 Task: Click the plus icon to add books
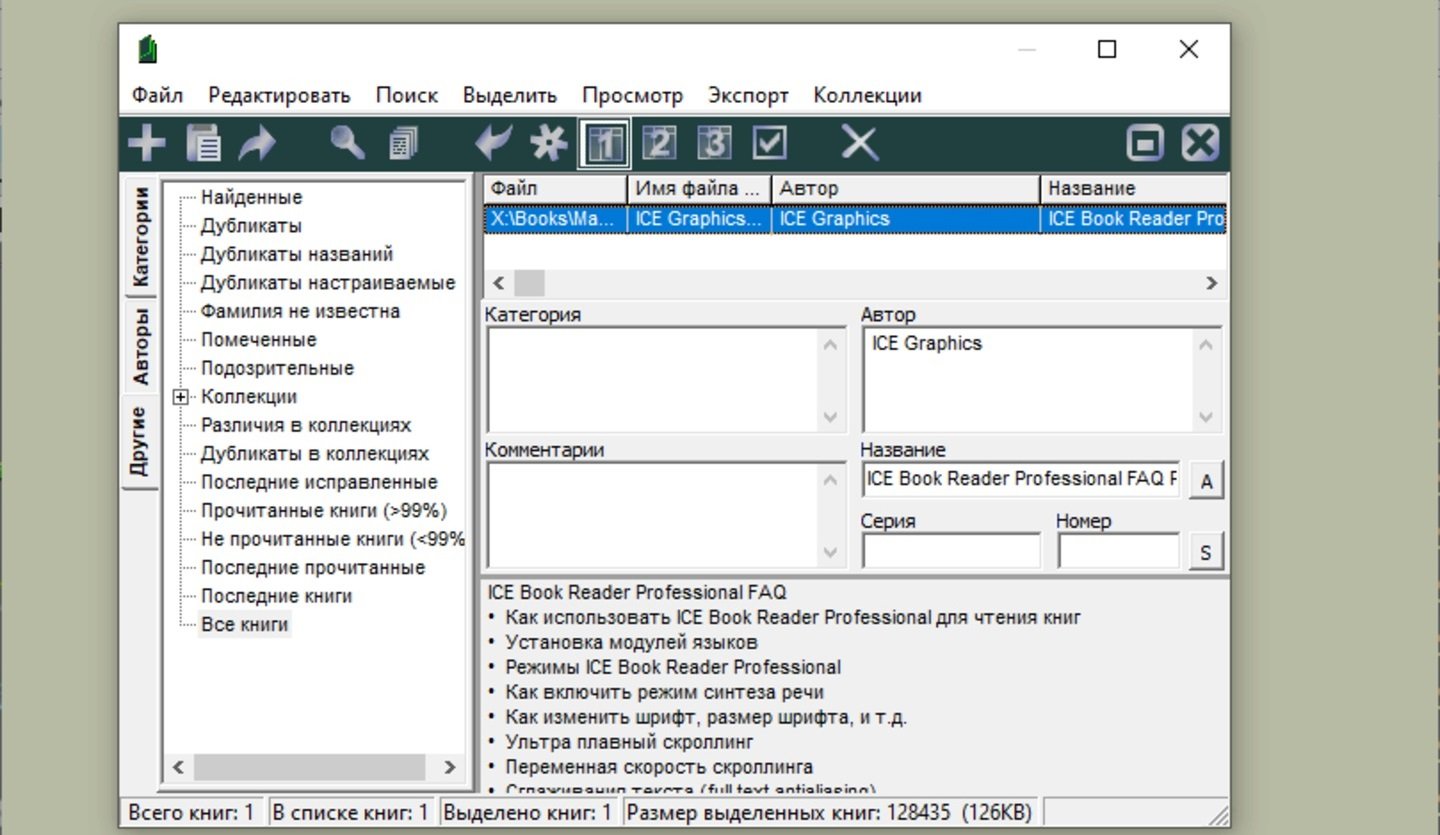click(x=147, y=144)
